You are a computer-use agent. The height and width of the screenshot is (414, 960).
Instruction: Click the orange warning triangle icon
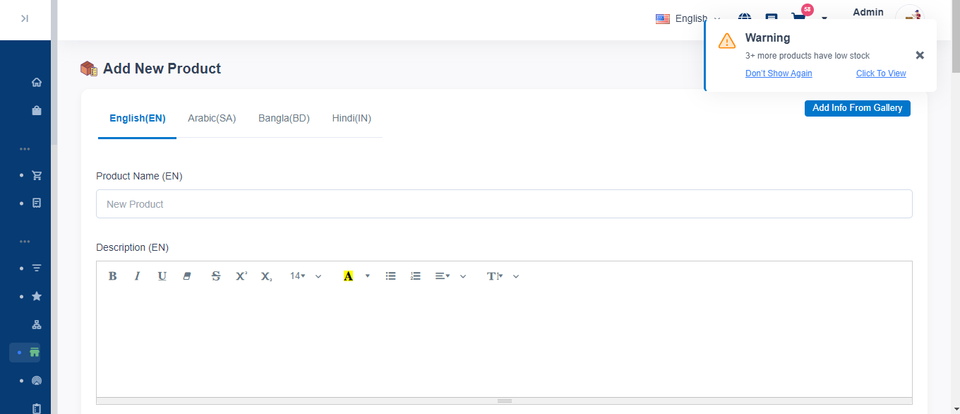tap(727, 41)
